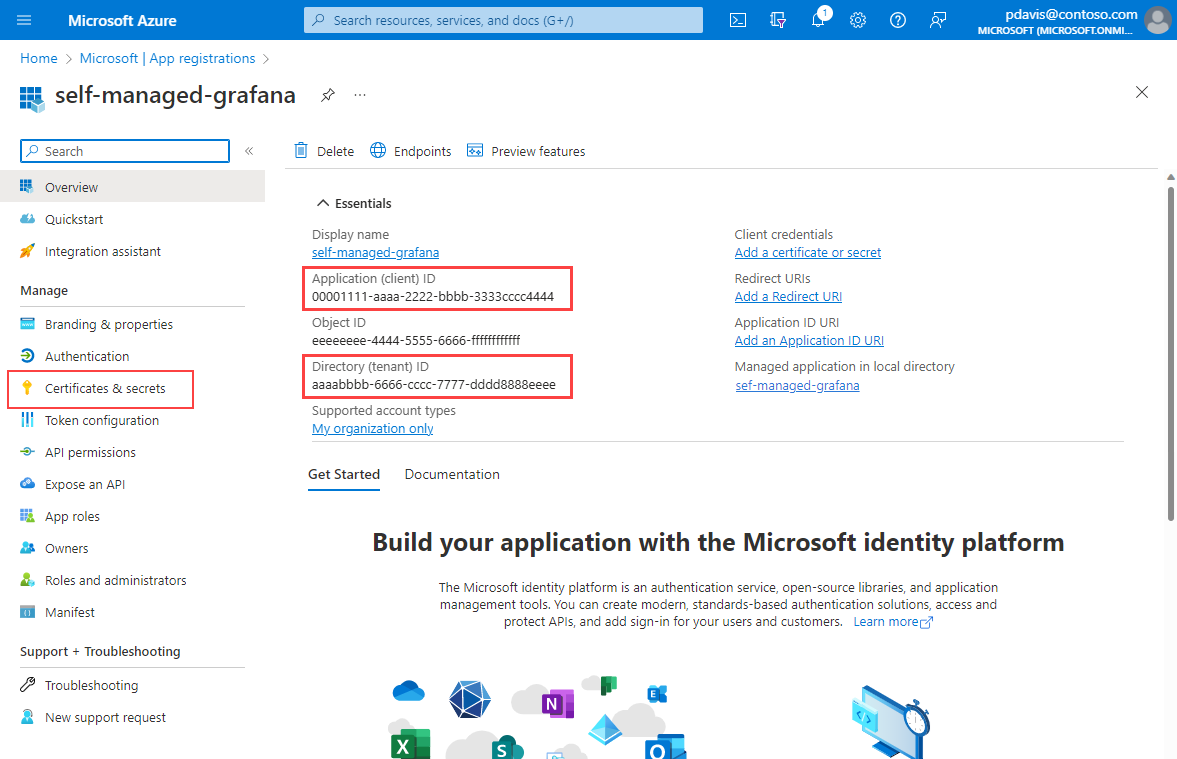This screenshot has height=759, width=1177.
Task: Open portal settings gear icon
Action: pyautogui.click(x=858, y=20)
